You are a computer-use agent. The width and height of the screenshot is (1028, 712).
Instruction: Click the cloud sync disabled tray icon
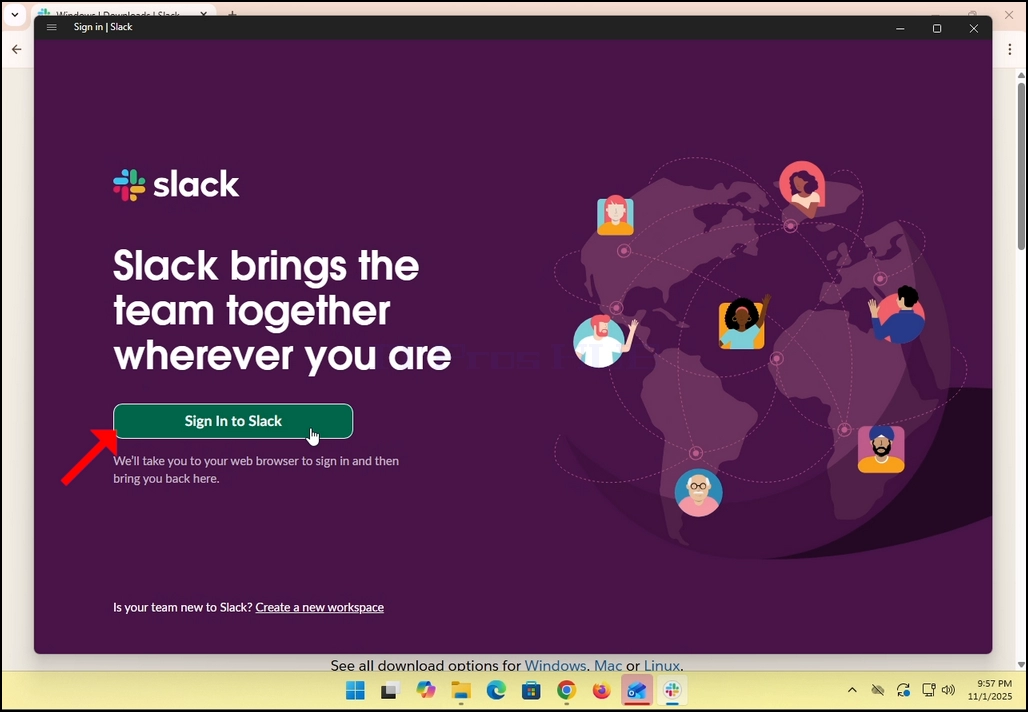tap(878, 690)
